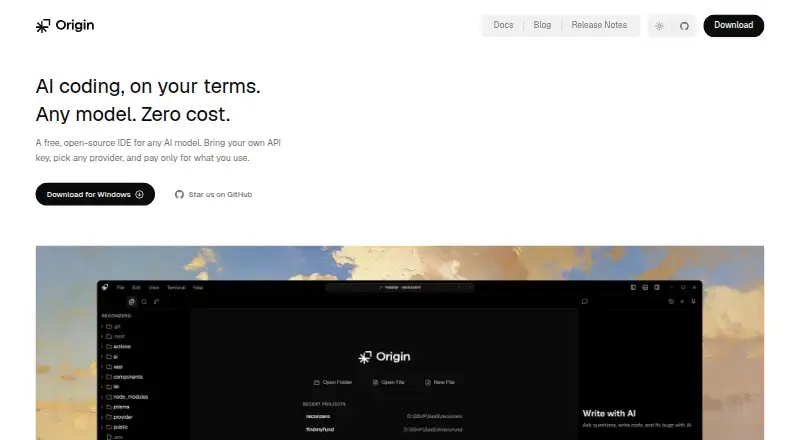
Task: Click Open File on the IDE welcome screen
Action: point(389,382)
